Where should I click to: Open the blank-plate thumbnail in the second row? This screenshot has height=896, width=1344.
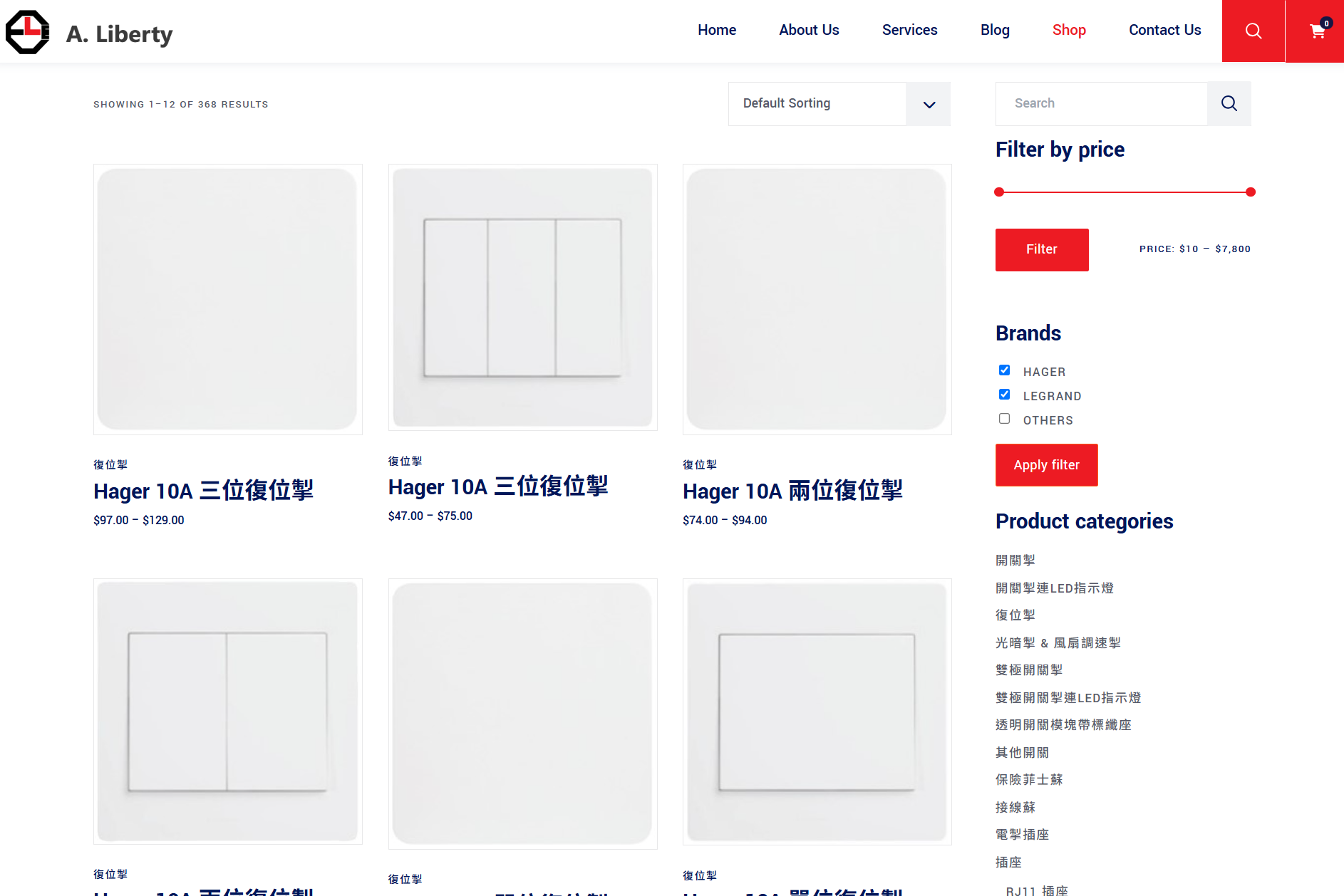[522, 714]
